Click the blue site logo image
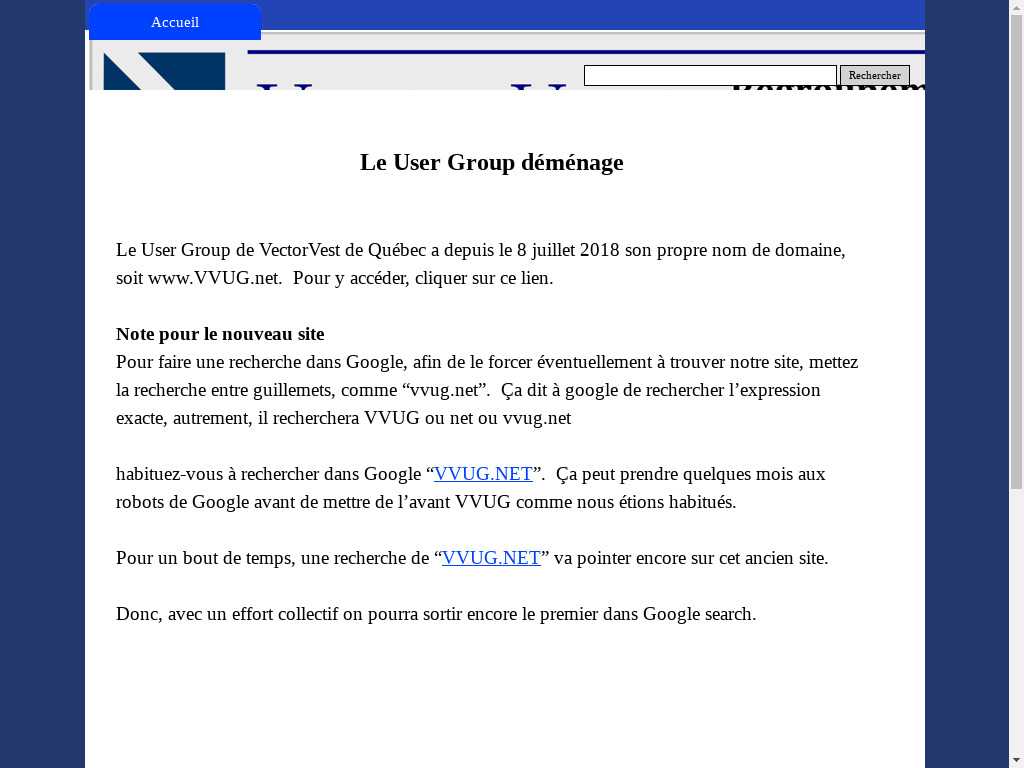The width and height of the screenshot is (1024, 768). click(165, 71)
